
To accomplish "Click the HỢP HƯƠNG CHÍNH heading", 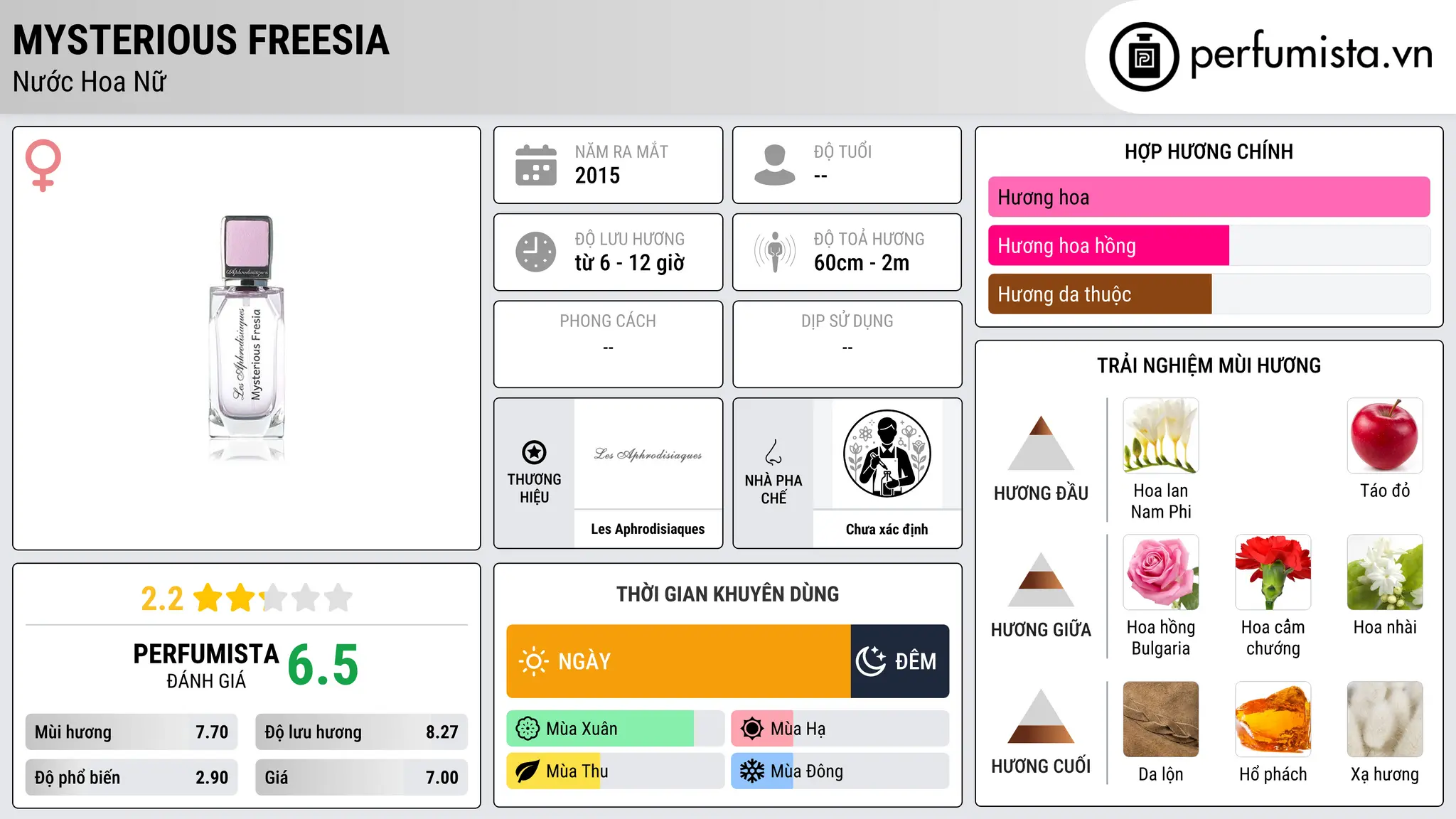I will tap(1209, 151).
